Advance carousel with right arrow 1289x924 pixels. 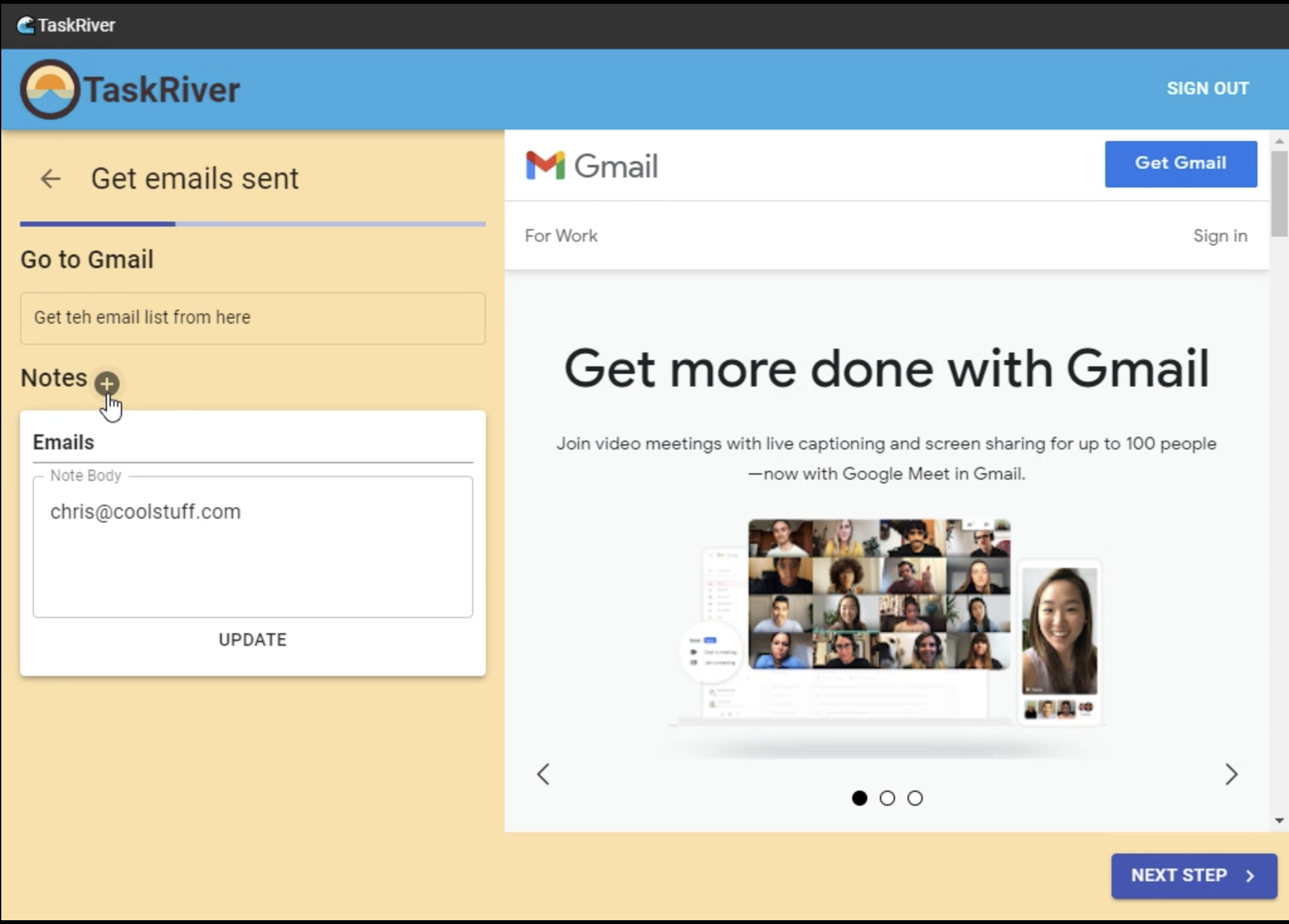pyautogui.click(x=1231, y=774)
